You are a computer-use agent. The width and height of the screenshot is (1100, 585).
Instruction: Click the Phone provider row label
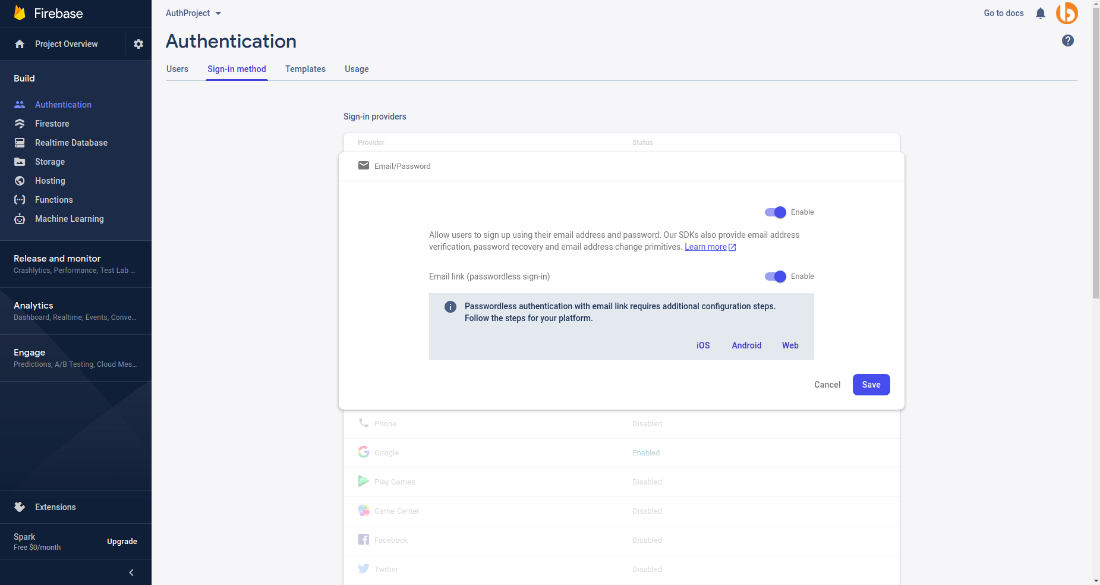pos(385,424)
